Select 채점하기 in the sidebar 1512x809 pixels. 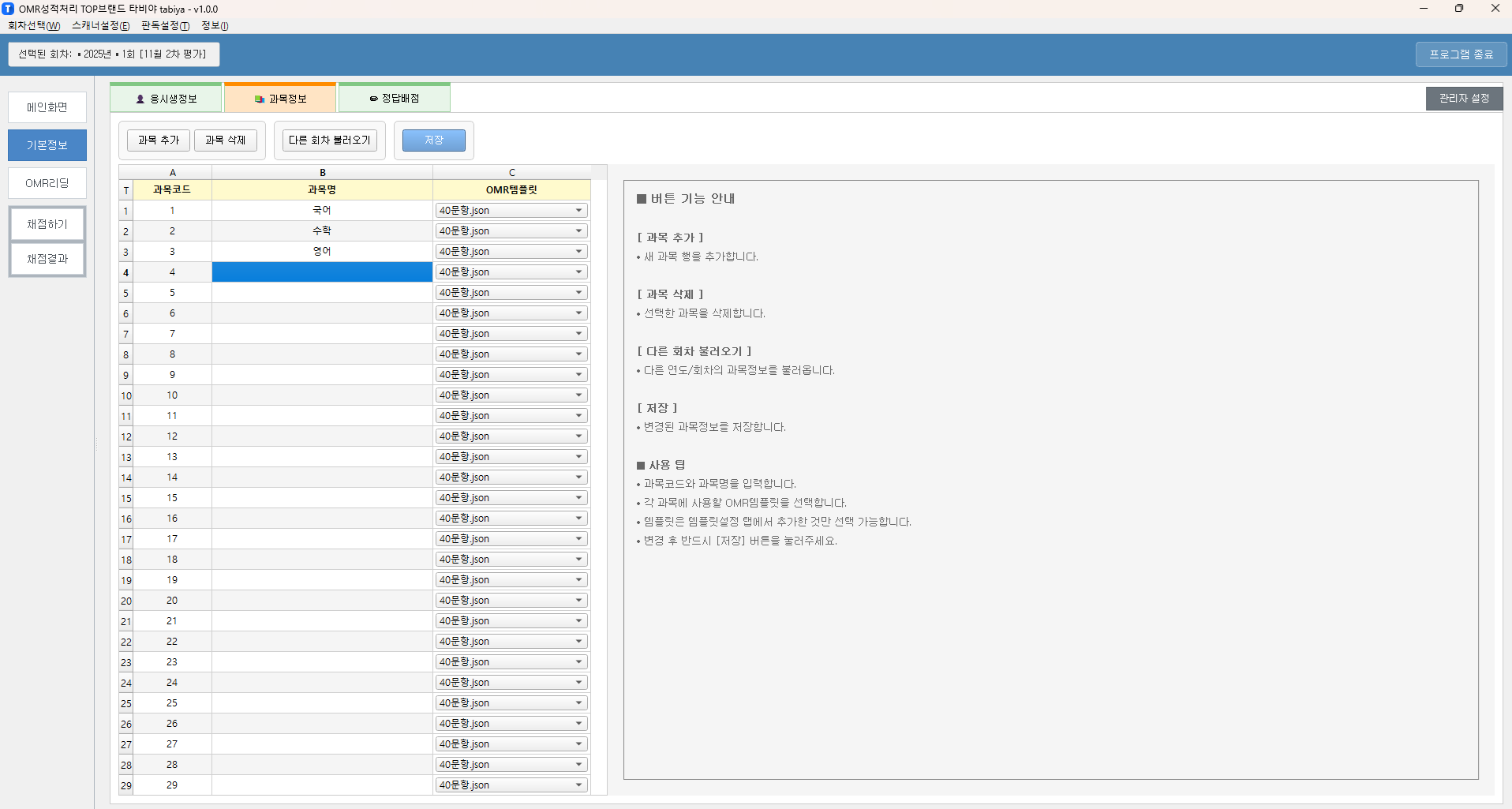(x=47, y=224)
